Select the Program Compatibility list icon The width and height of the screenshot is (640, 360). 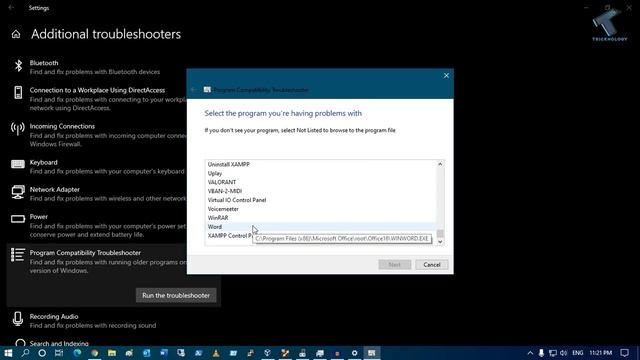pyautogui.click(x=18, y=255)
